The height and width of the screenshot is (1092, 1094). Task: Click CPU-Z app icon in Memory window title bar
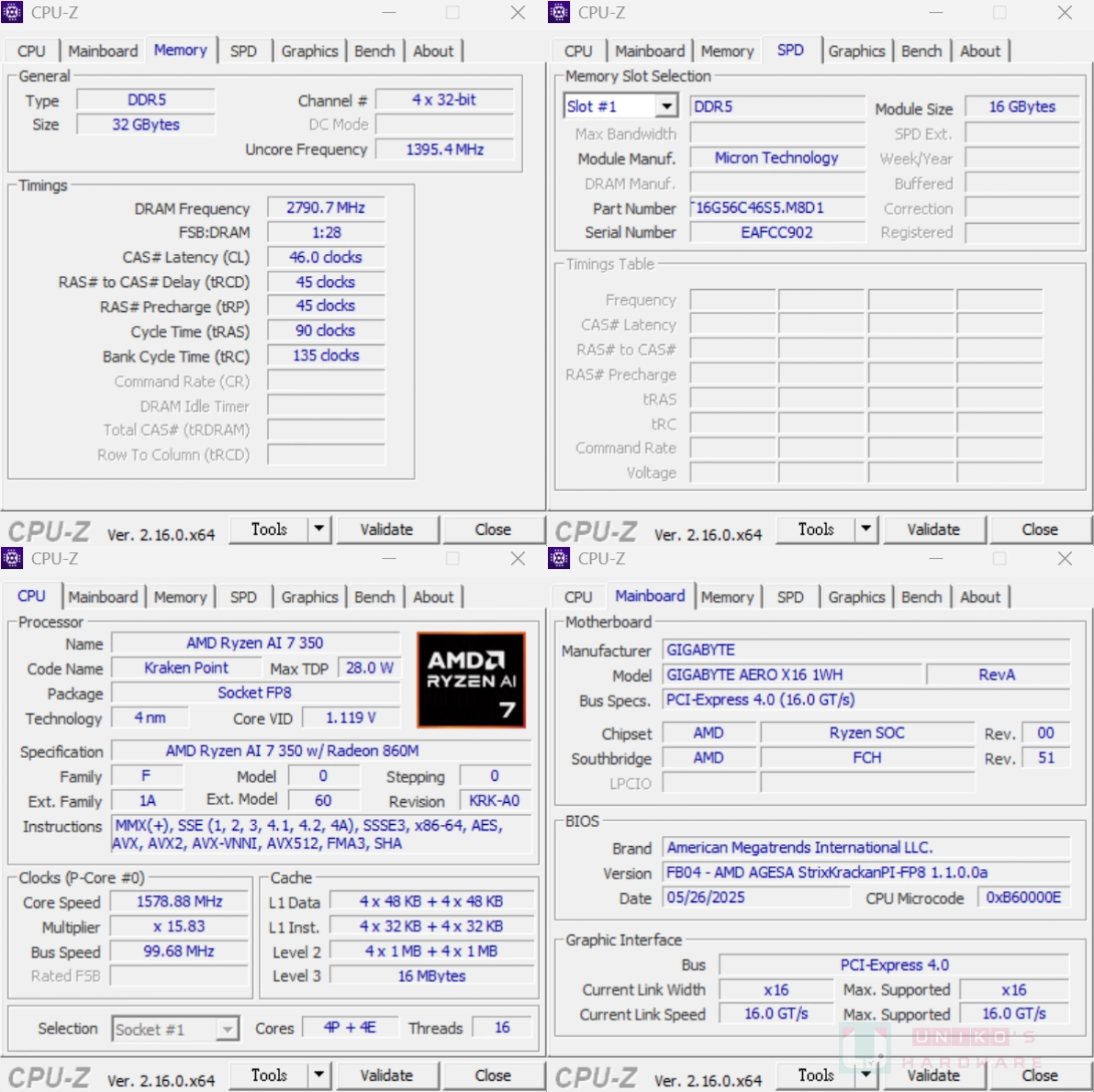pyautogui.click(x=11, y=12)
